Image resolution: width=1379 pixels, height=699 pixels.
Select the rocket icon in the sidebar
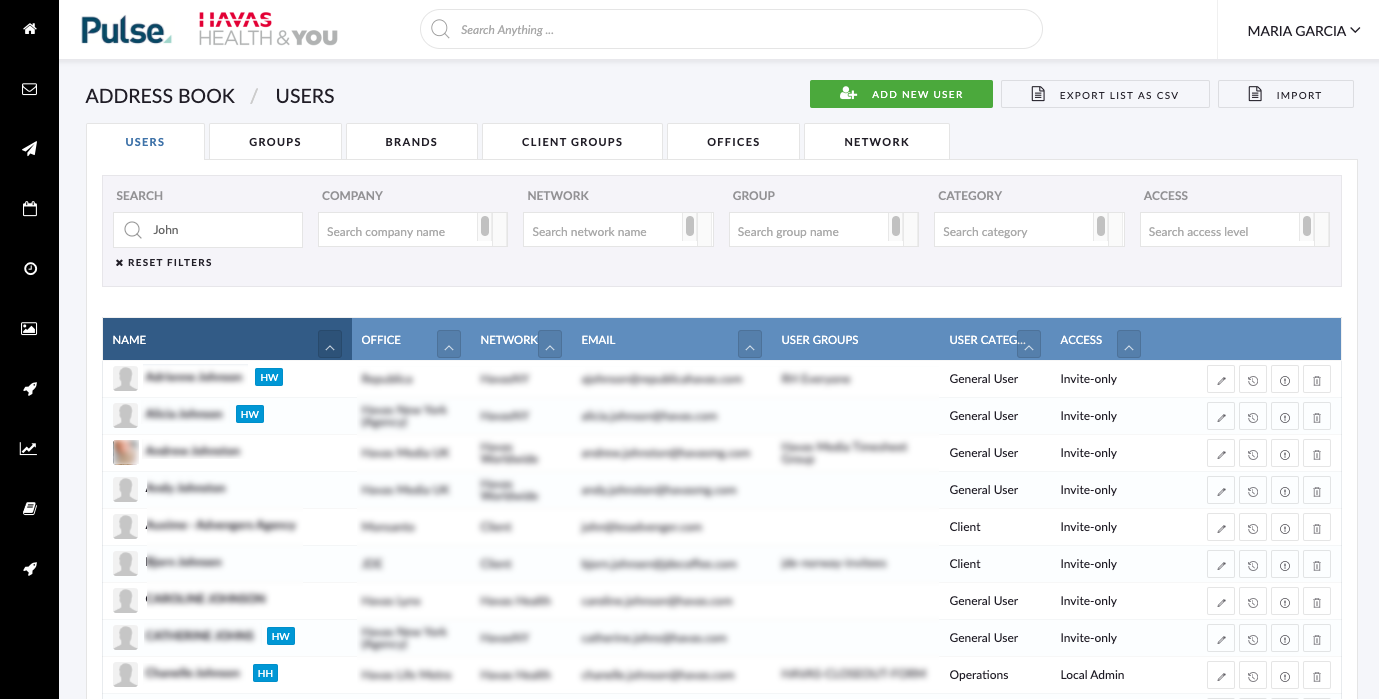[x=29, y=388]
